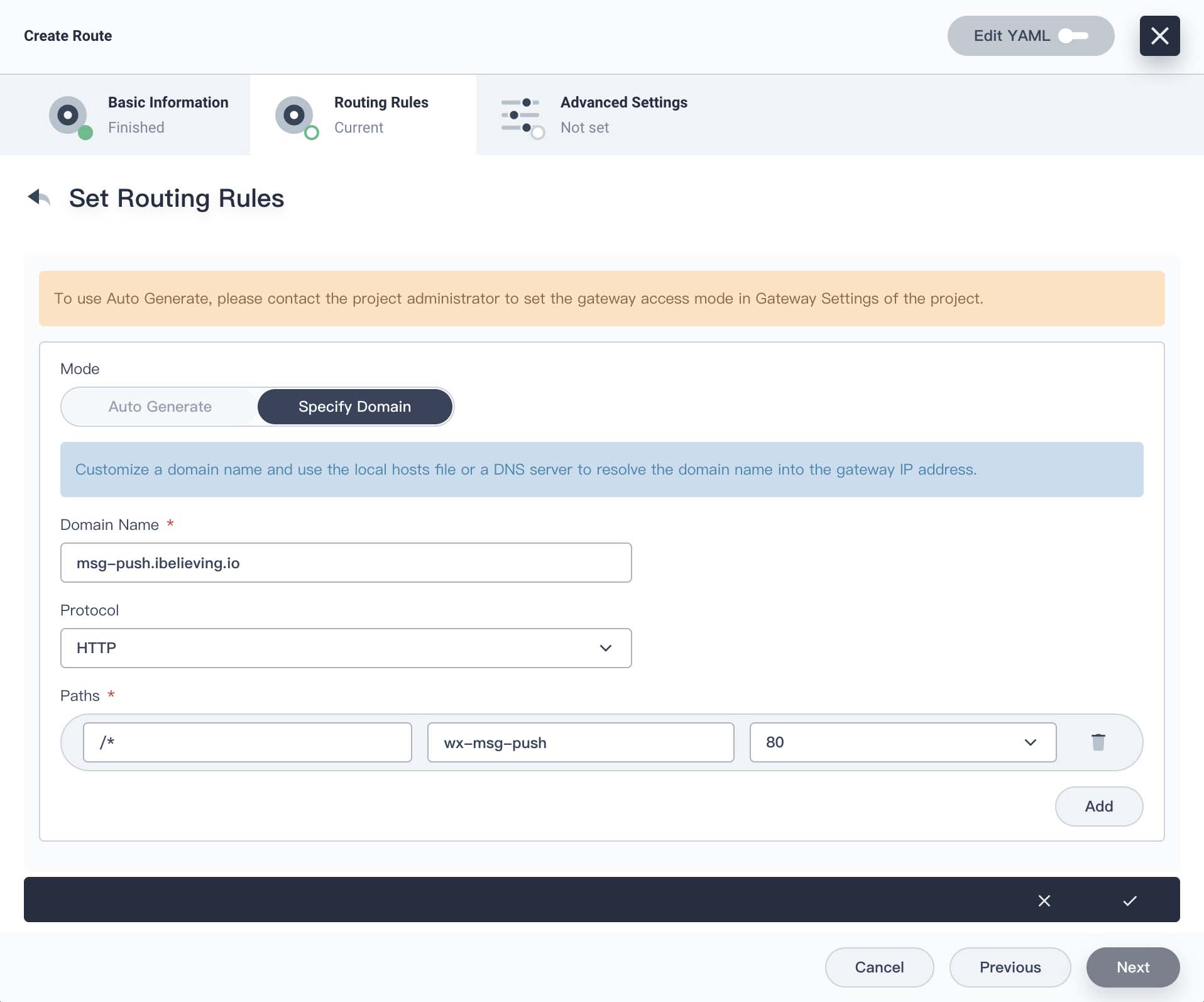Click the Previous button
Viewport: 1204px width, 1002px height.
tap(1010, 967)
